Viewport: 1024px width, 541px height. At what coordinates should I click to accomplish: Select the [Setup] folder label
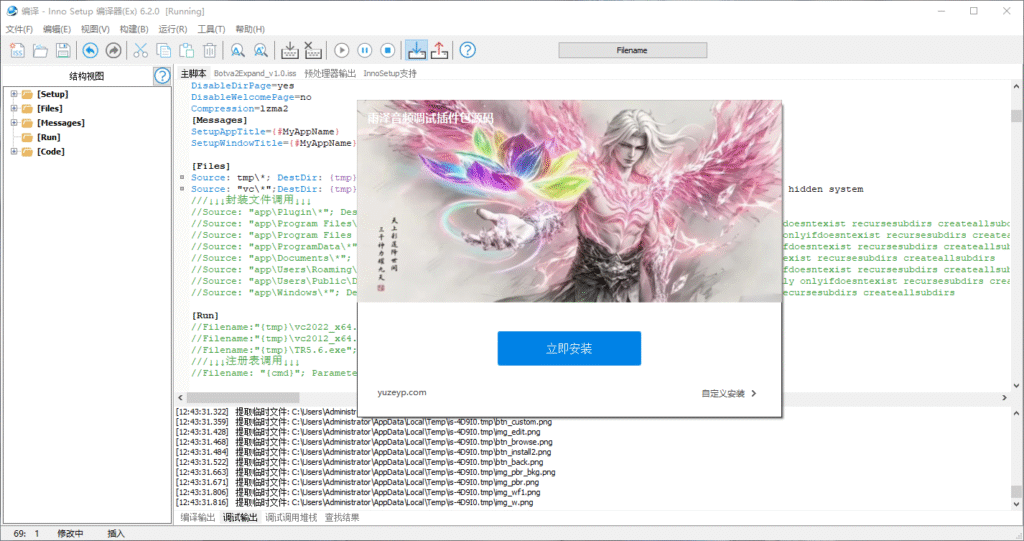(x=52, y=94)
